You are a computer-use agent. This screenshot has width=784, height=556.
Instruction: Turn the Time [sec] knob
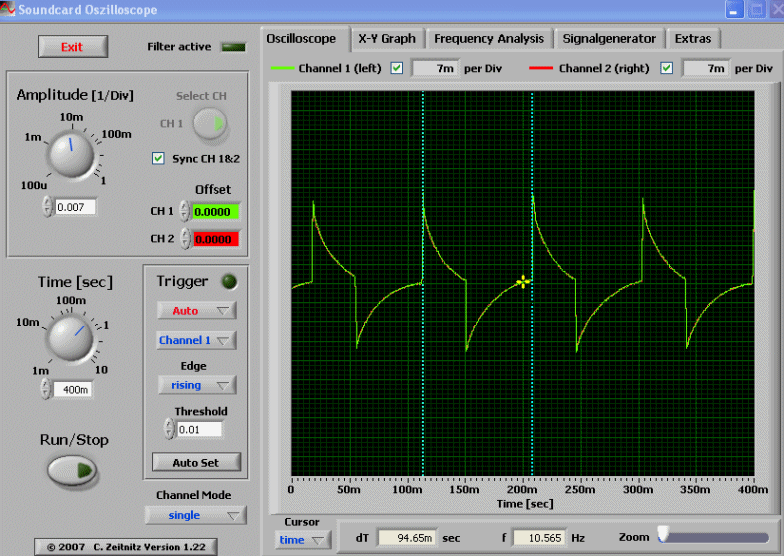coord(70,338)
